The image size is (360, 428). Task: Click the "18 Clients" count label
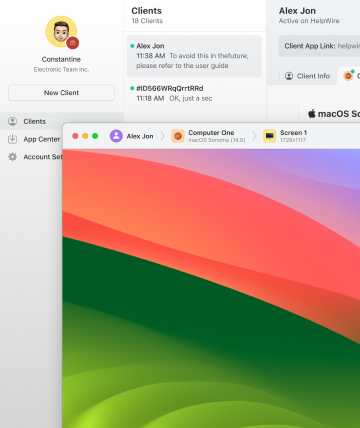[x=147, y=21]
